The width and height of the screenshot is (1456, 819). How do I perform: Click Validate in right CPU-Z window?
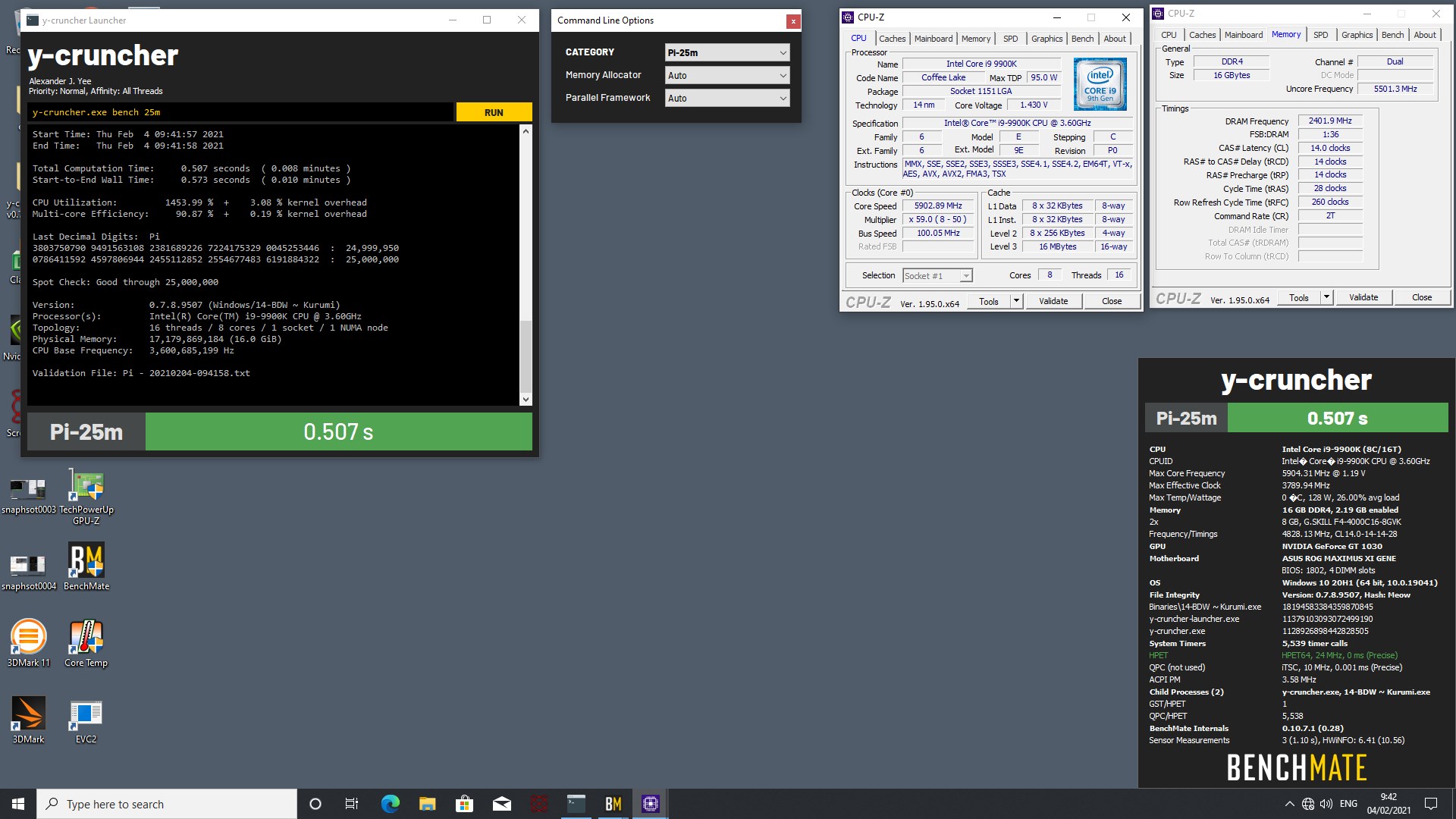click(1363, 297)
